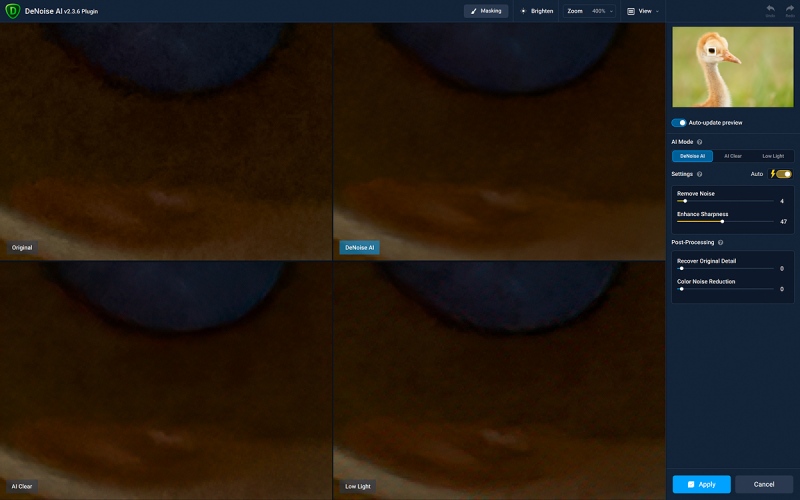Open the View layout dropdown

[x=642, y=11]
